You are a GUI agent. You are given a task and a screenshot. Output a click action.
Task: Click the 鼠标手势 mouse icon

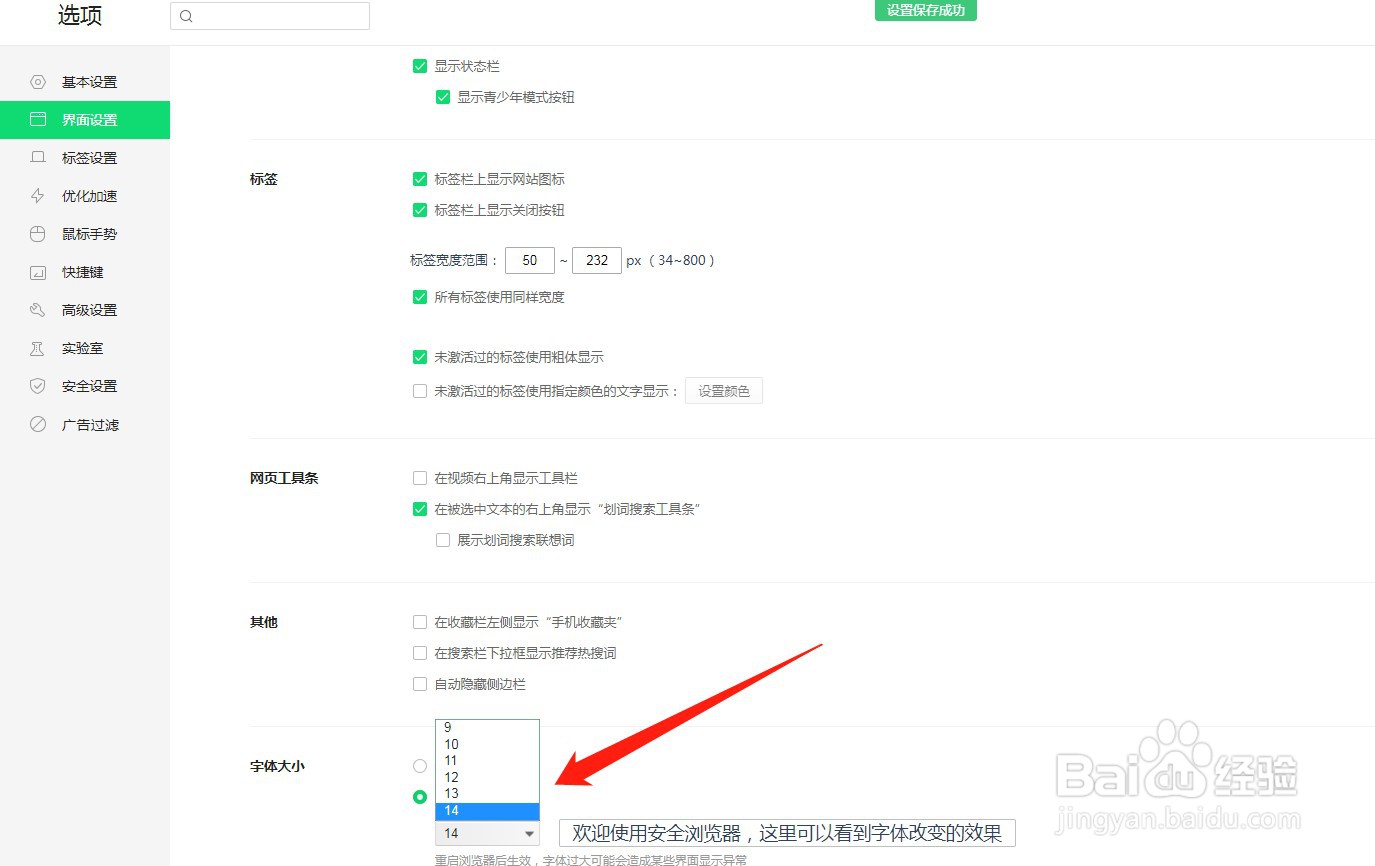point(37,233)
